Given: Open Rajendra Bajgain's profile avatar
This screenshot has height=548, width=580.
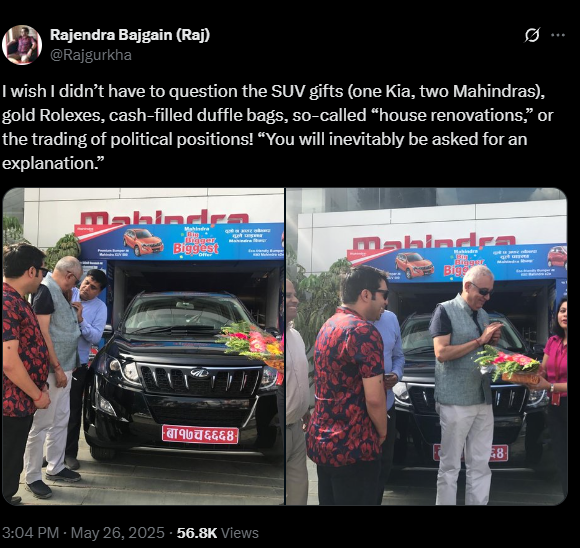Looking at the screenshot, I should (x=22, y=45).
